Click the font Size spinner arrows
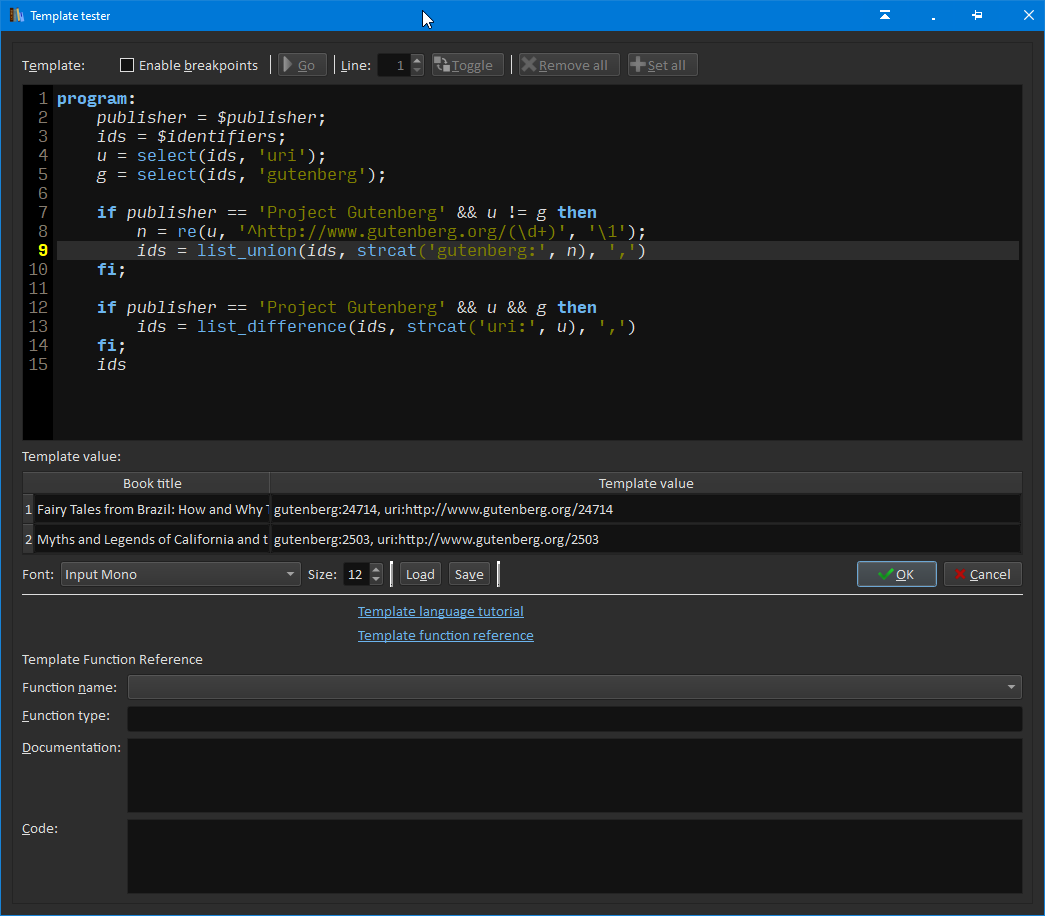The width and height of the screenshot is (1045, 916). (376, 574)
